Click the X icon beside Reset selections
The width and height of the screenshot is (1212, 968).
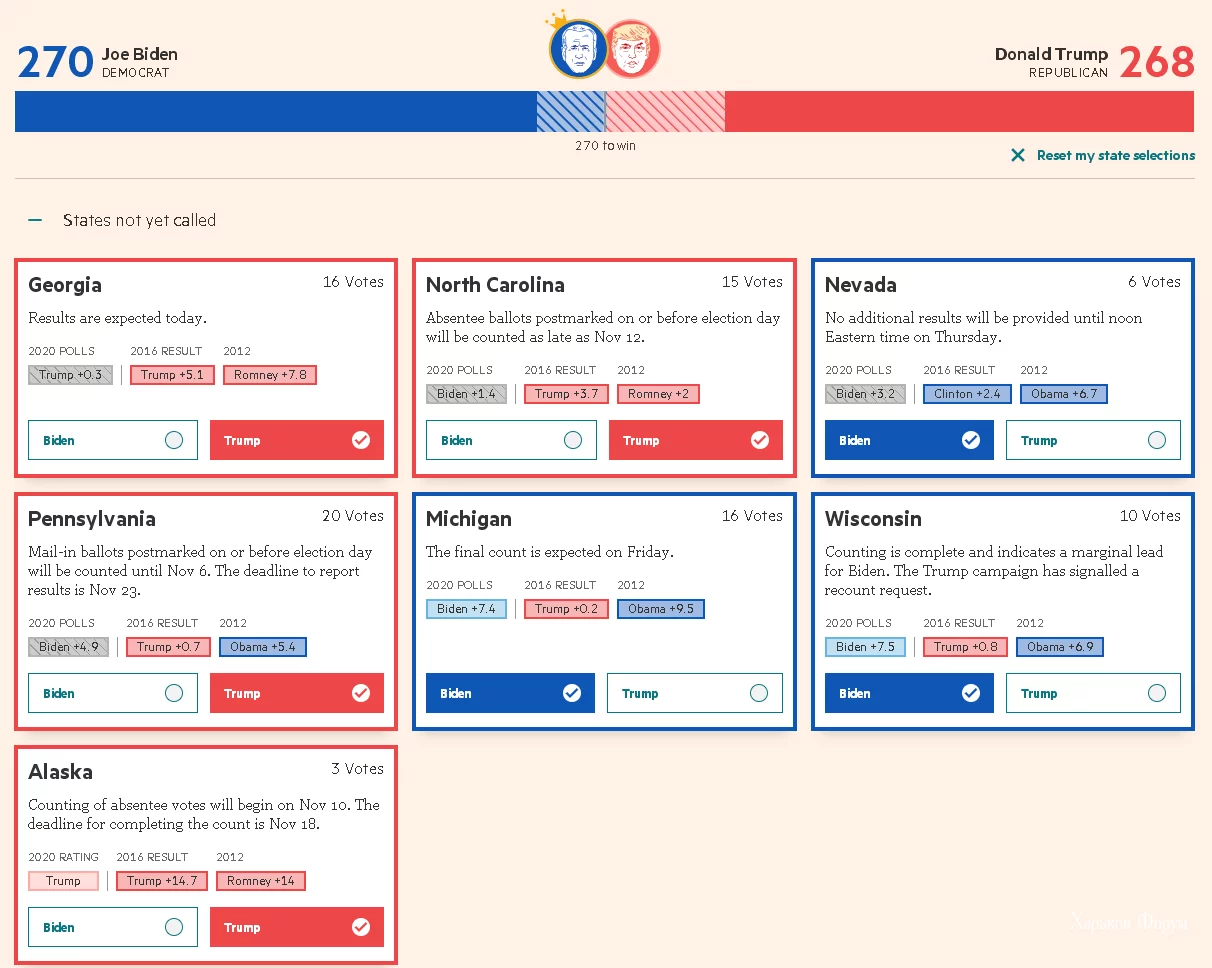(x=1018, y=155)
